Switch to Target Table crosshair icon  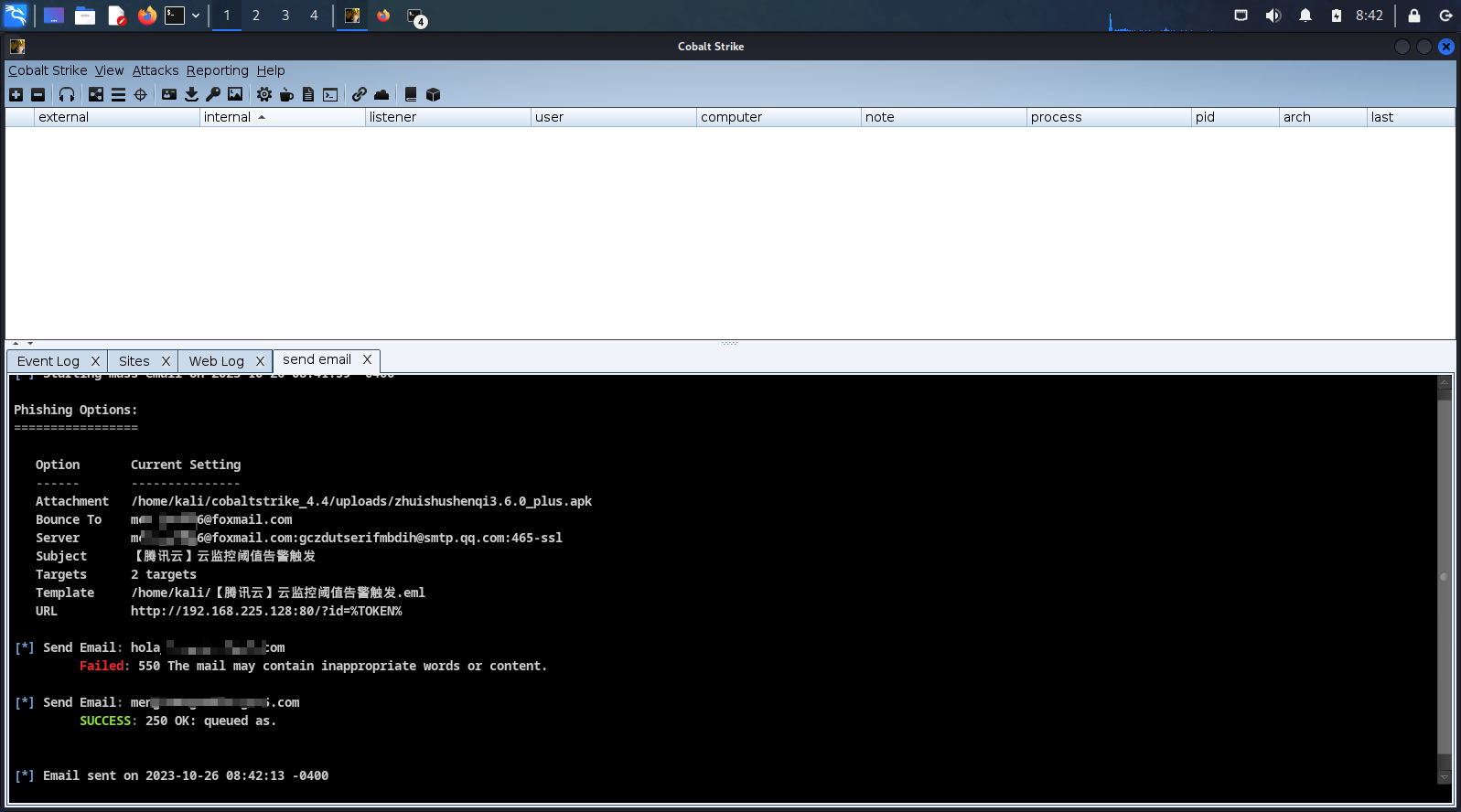pos(140,94)
